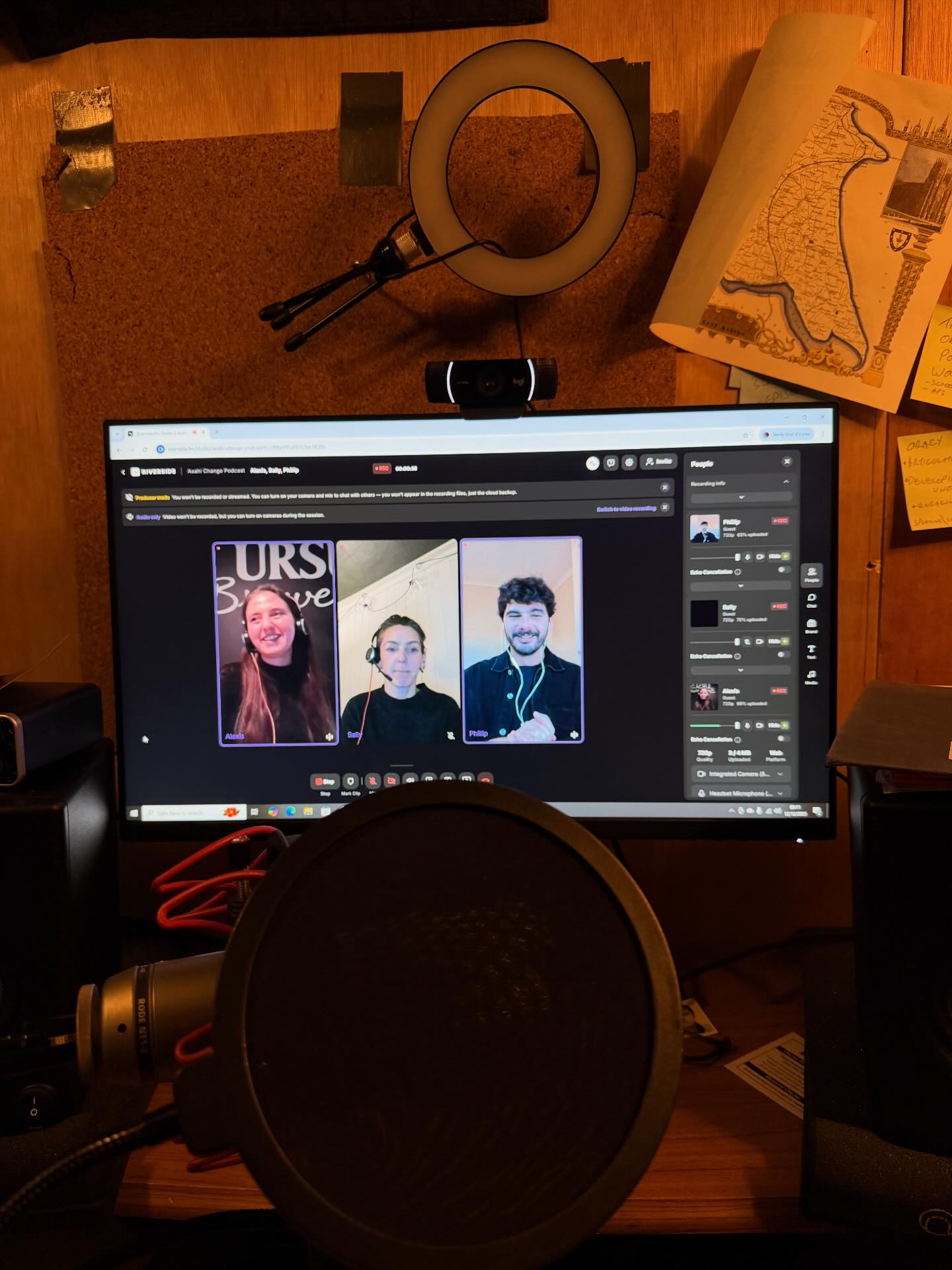Image resolution: width=952 pixels, height=1270 pixels.
Task: Toggle Alexis's camera in People panel
Action: coord(760,725)
